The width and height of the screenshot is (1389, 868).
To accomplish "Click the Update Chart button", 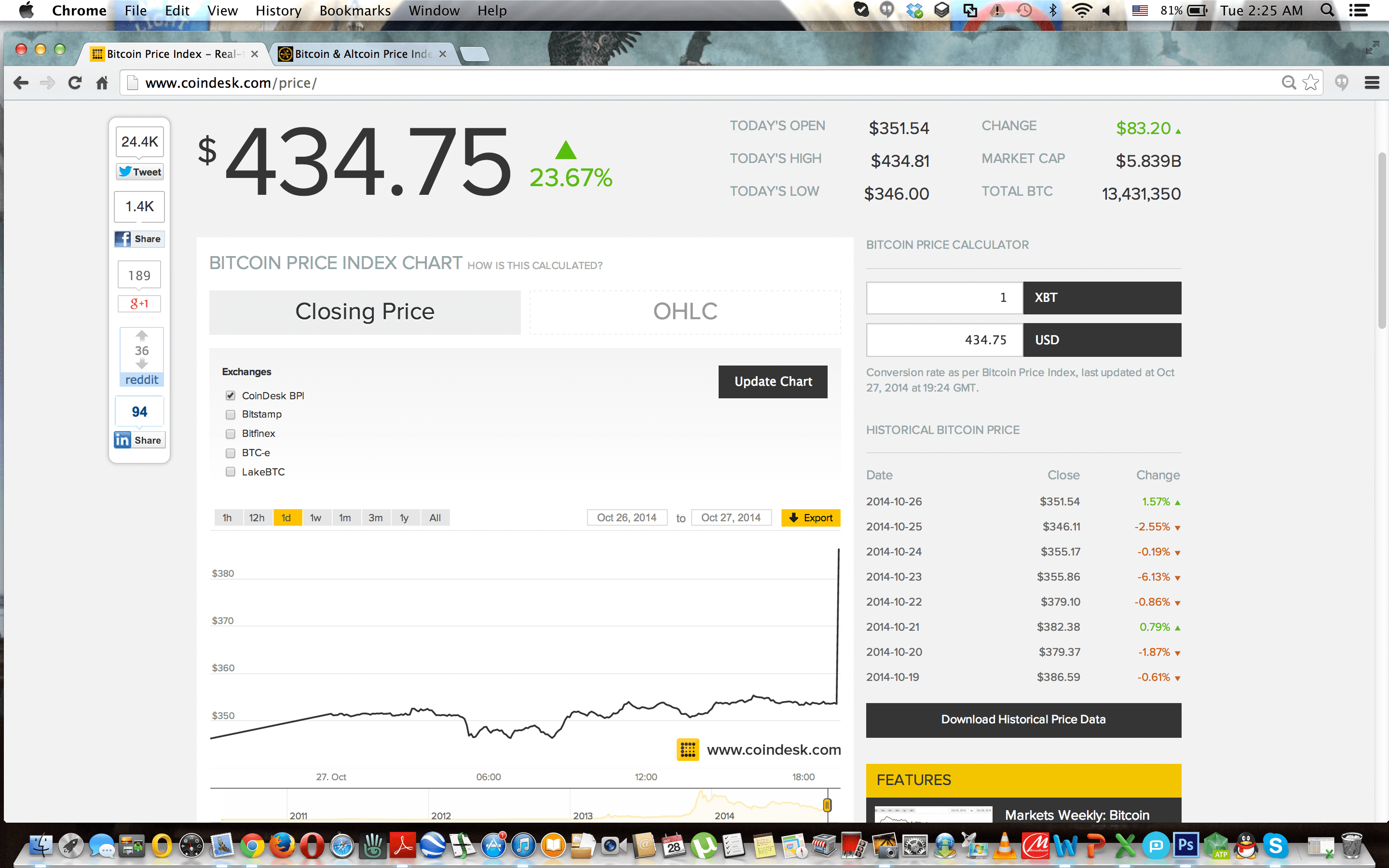I will (773, 382).
